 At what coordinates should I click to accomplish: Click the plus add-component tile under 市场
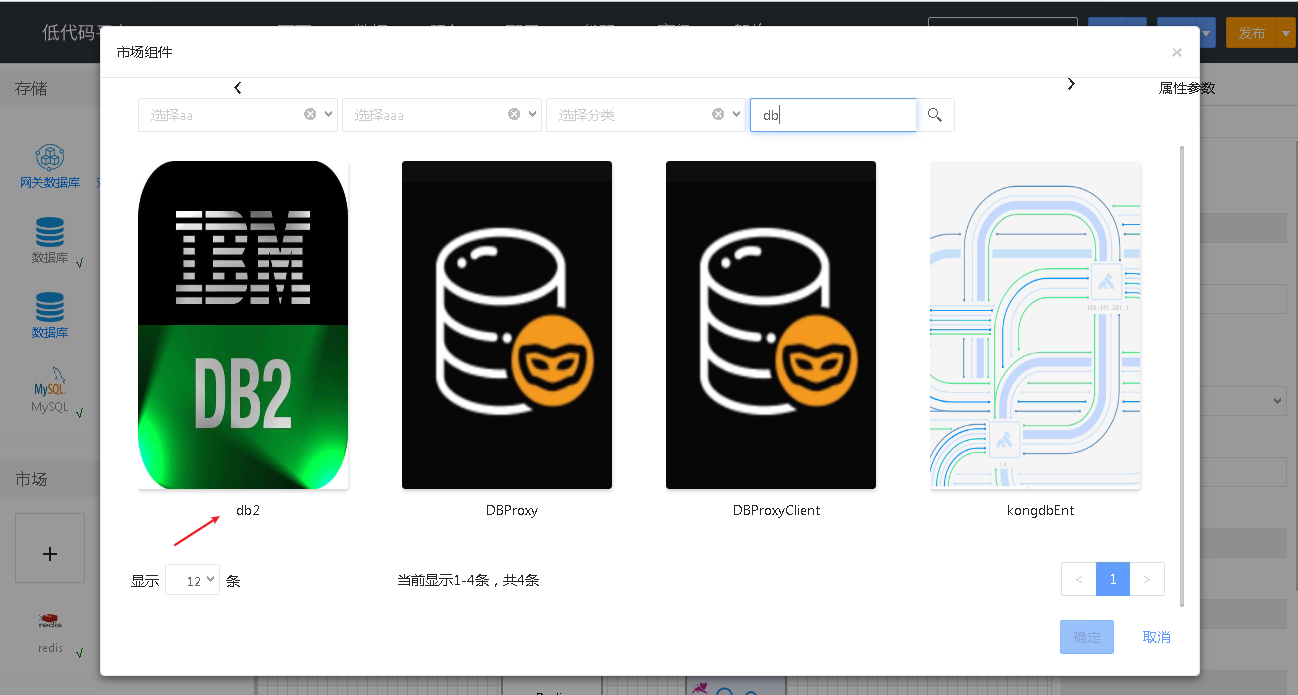click(x=50, y=548)
